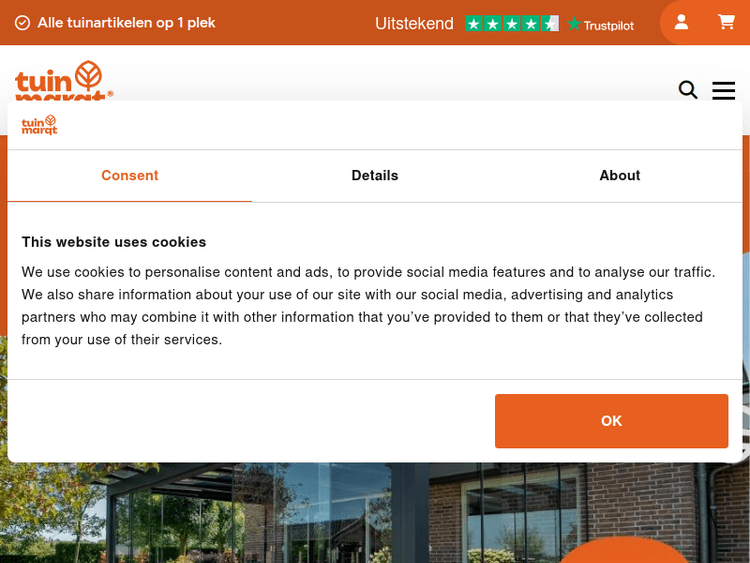Click the tuinmarqt logo inside cookie dialog
The height and width of the screenshot is (563, 750).
(x=40, y=125)
